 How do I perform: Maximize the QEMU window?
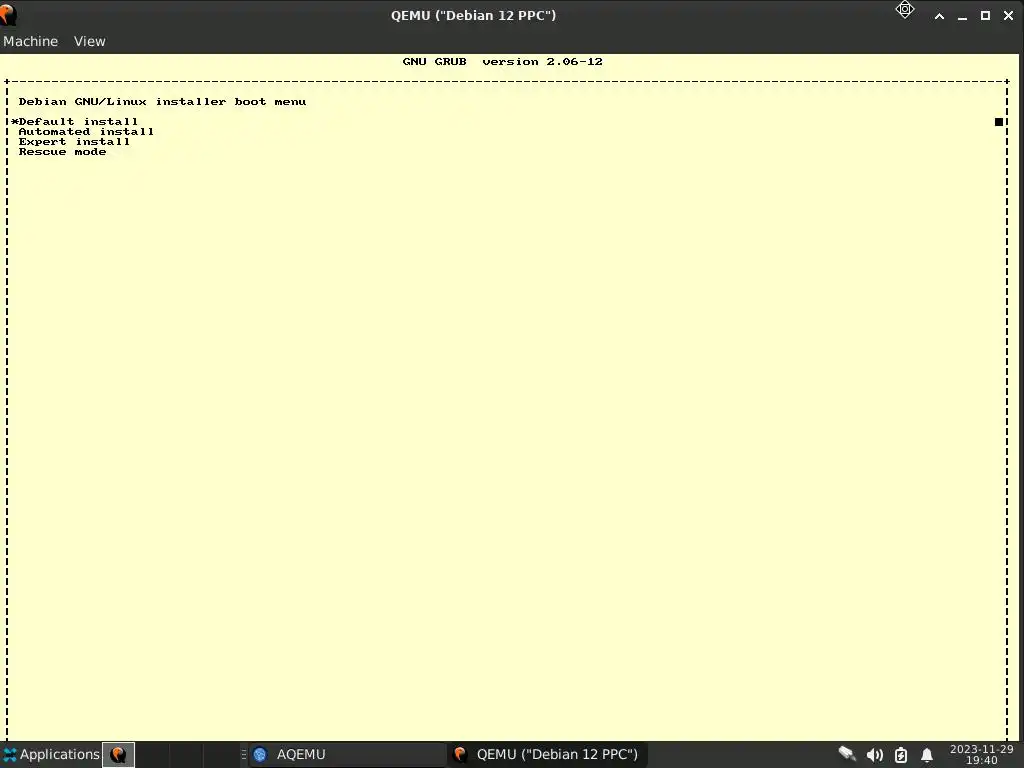(985, 16)
